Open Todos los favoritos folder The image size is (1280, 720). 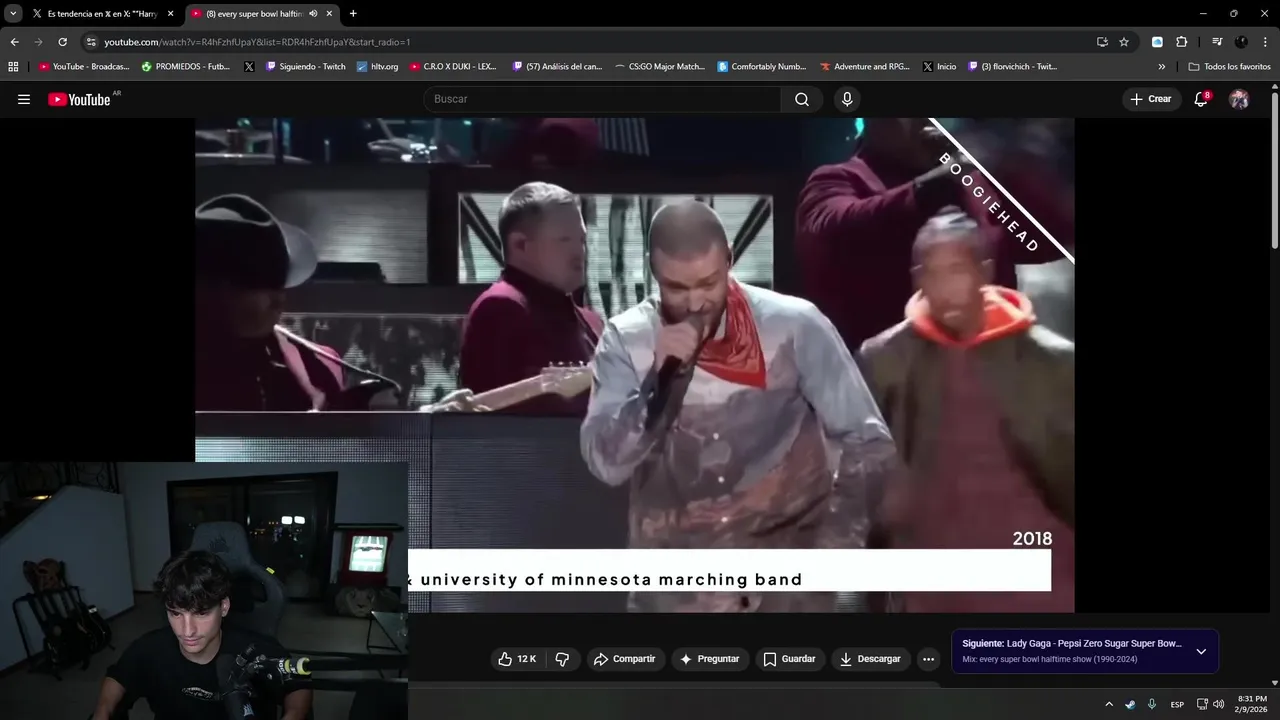[x=1229, y=67]
